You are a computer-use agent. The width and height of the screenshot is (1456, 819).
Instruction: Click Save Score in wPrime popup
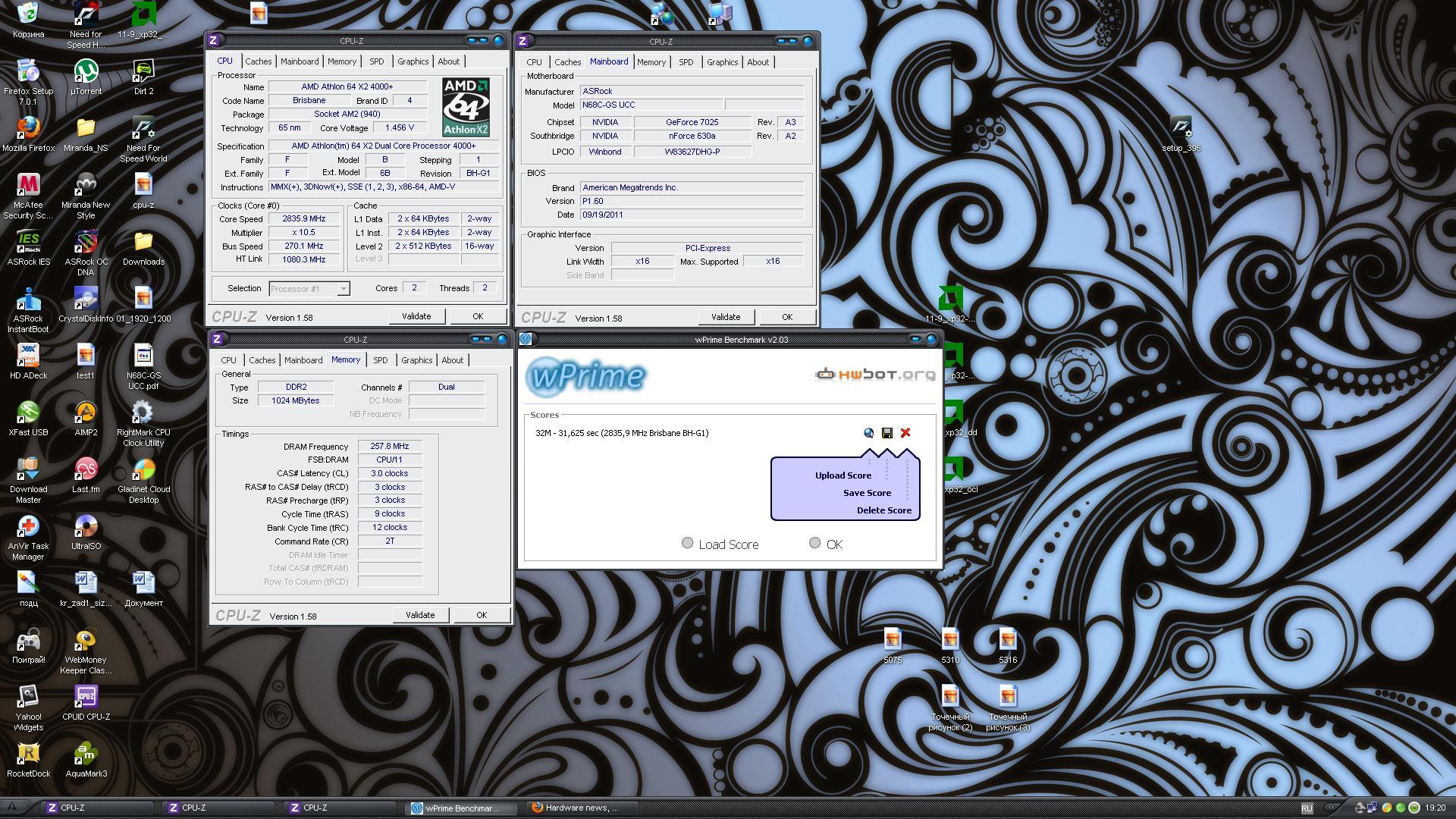point(867,493)
